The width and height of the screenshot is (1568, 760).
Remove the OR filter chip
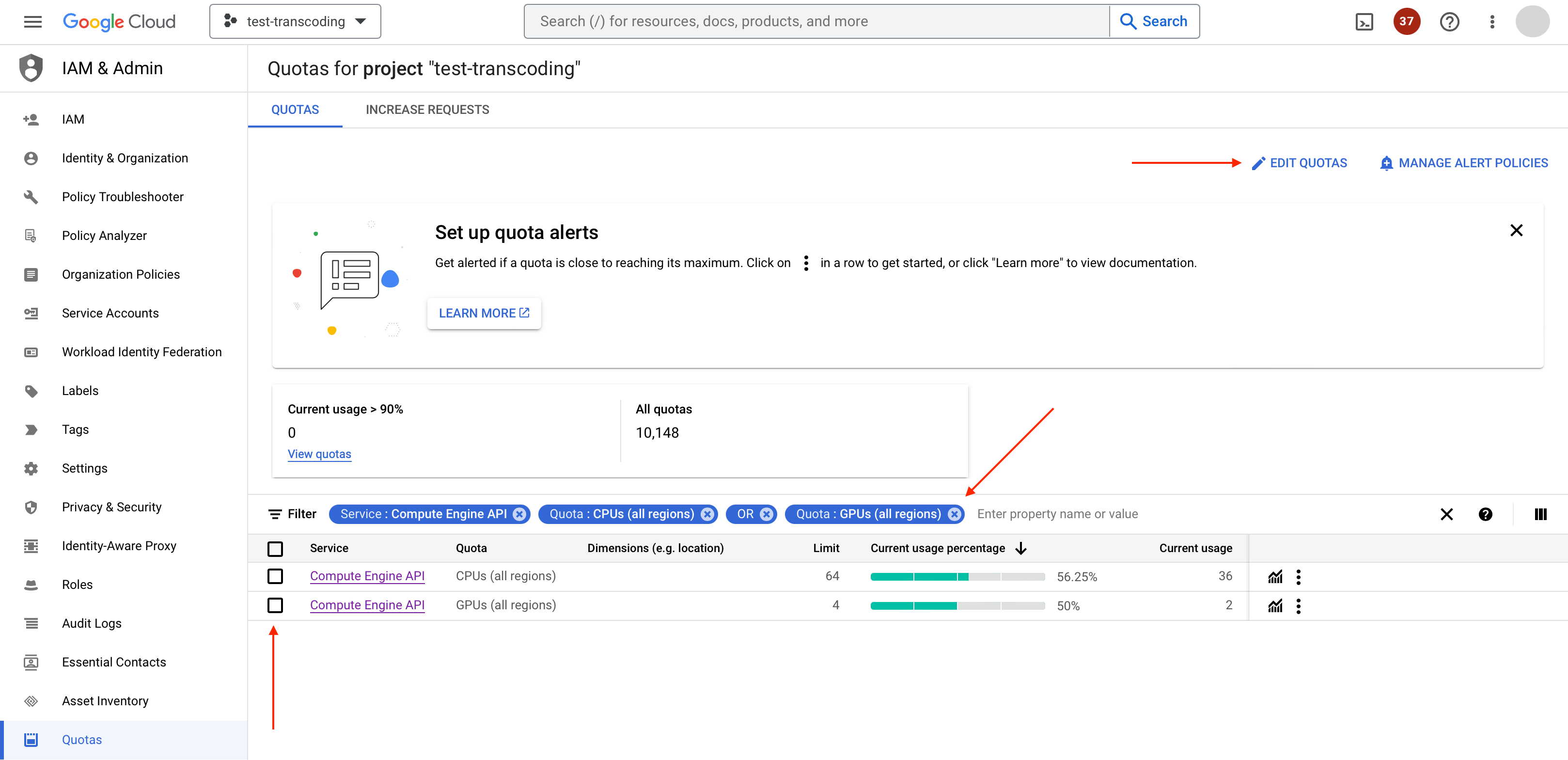767,514
